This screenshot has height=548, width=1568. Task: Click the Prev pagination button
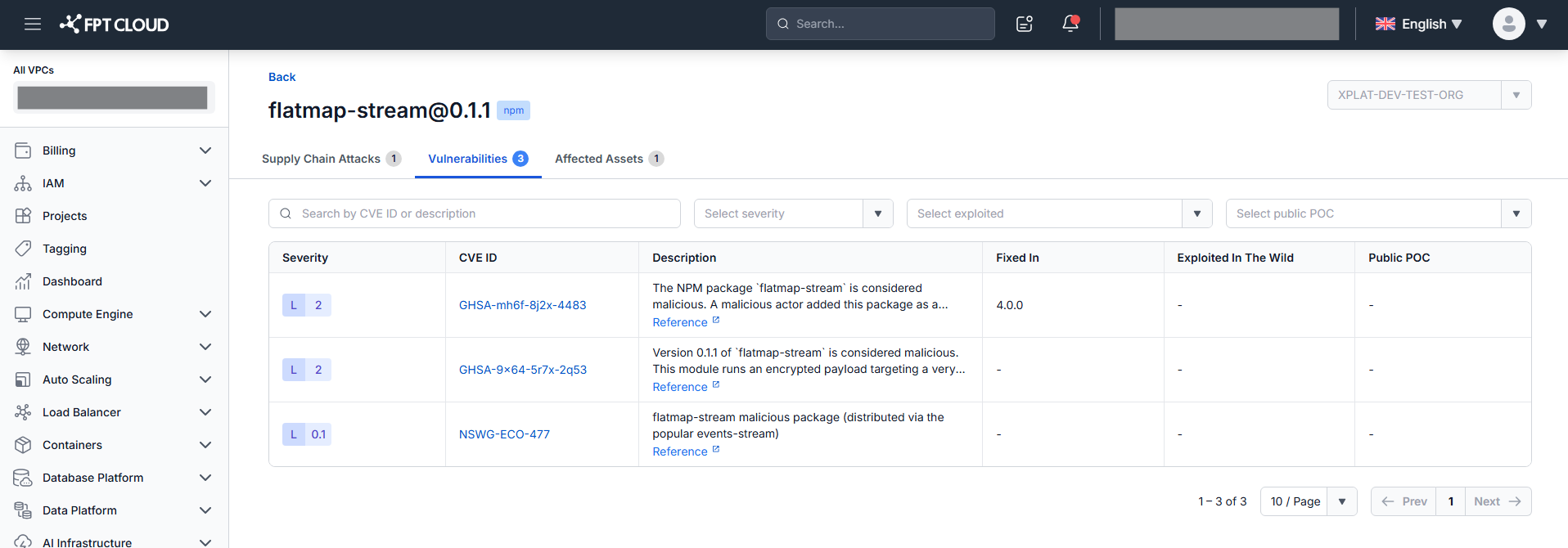tap(1404, 501)
